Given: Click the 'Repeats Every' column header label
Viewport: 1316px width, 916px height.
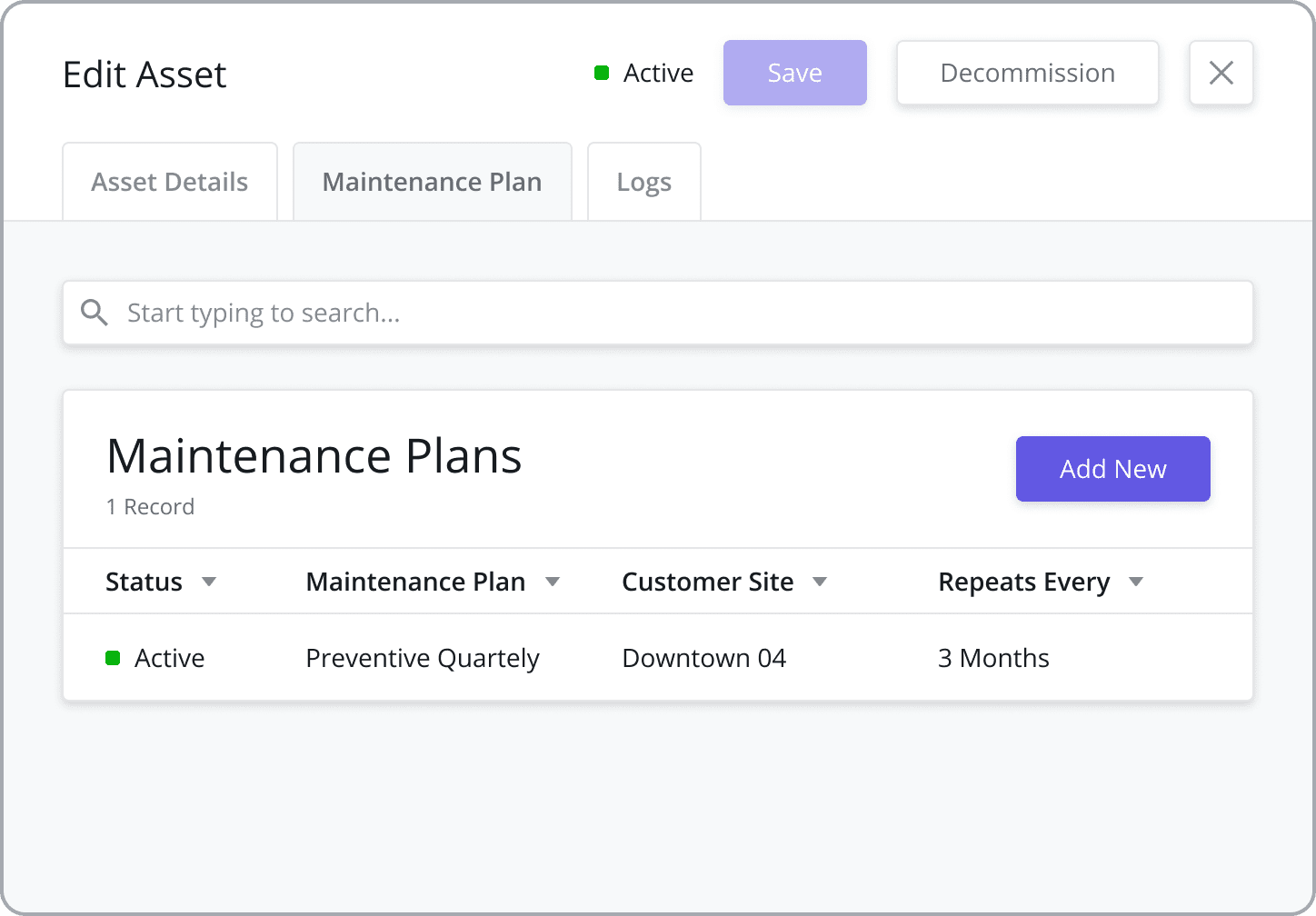Looking at the screenshot, I should tap(1024, 582).
